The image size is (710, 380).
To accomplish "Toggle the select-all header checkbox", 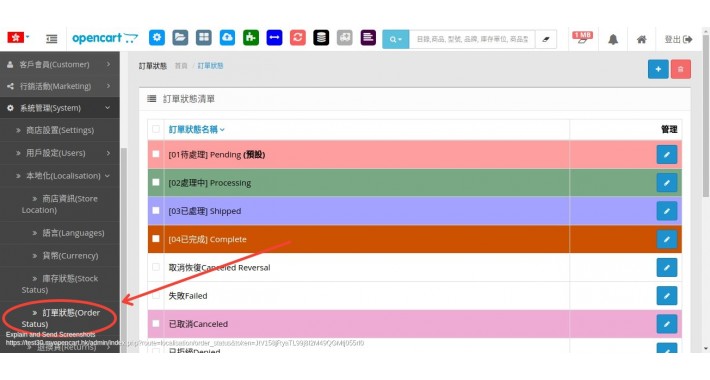I will (x=156, y=129).
